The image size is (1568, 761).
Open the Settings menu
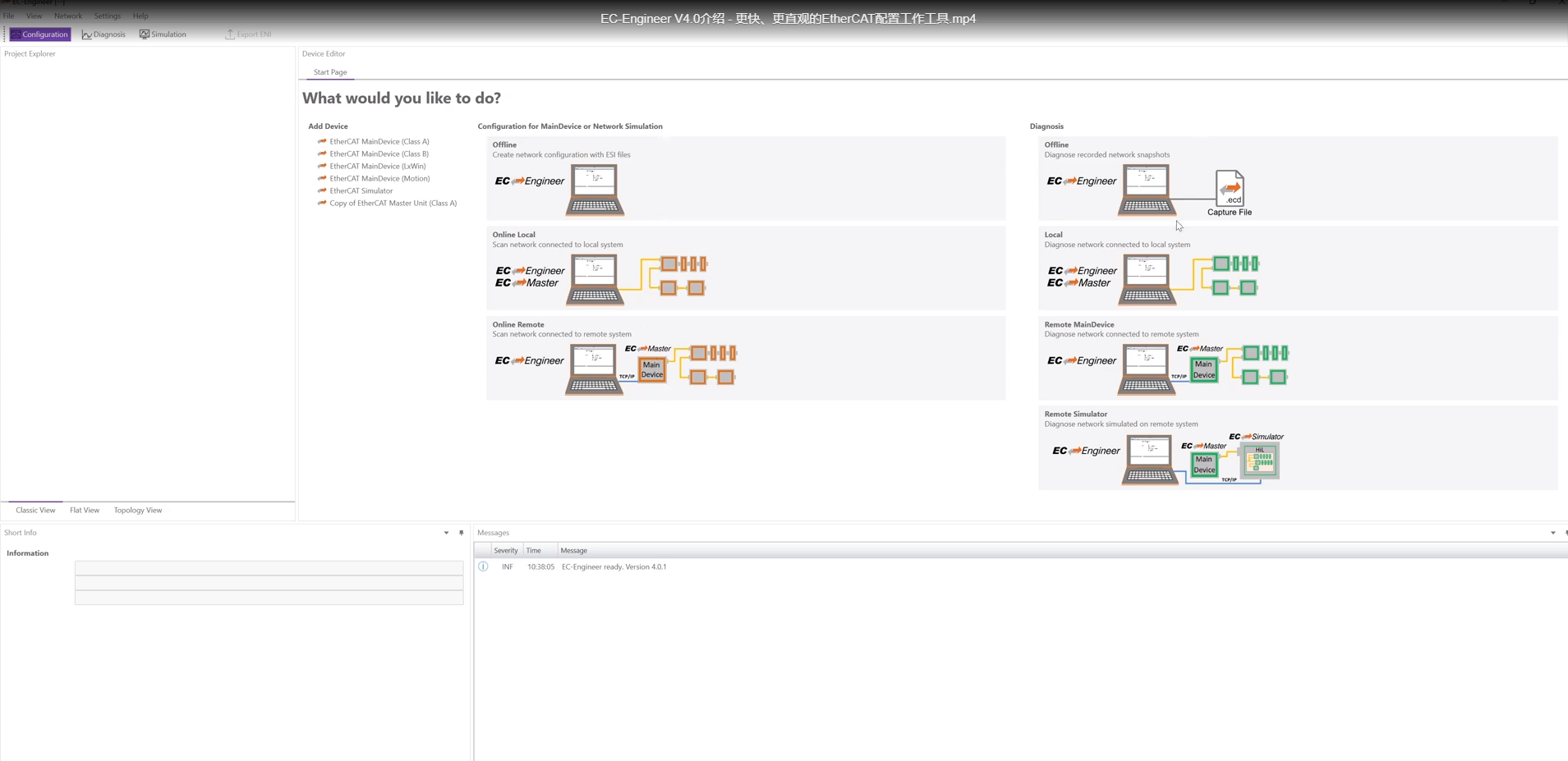click(107, 16)
